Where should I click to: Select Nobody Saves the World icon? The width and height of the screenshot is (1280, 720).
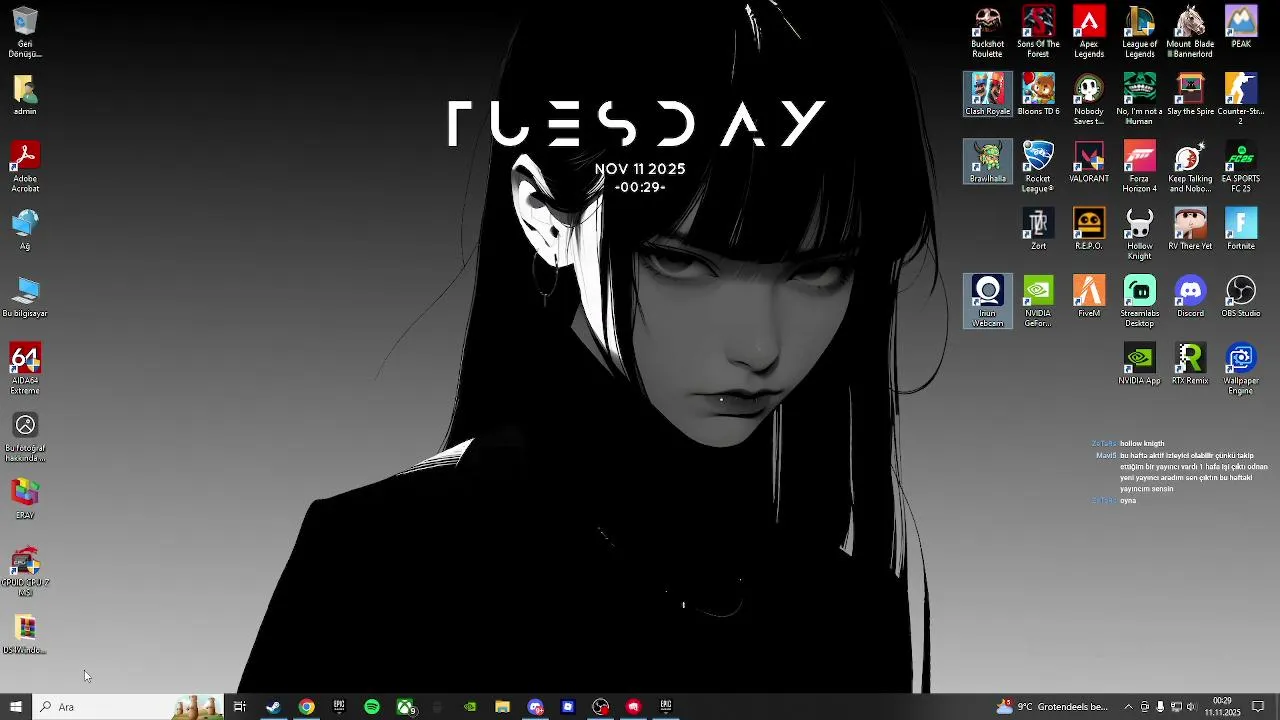tap(1089, 99)
